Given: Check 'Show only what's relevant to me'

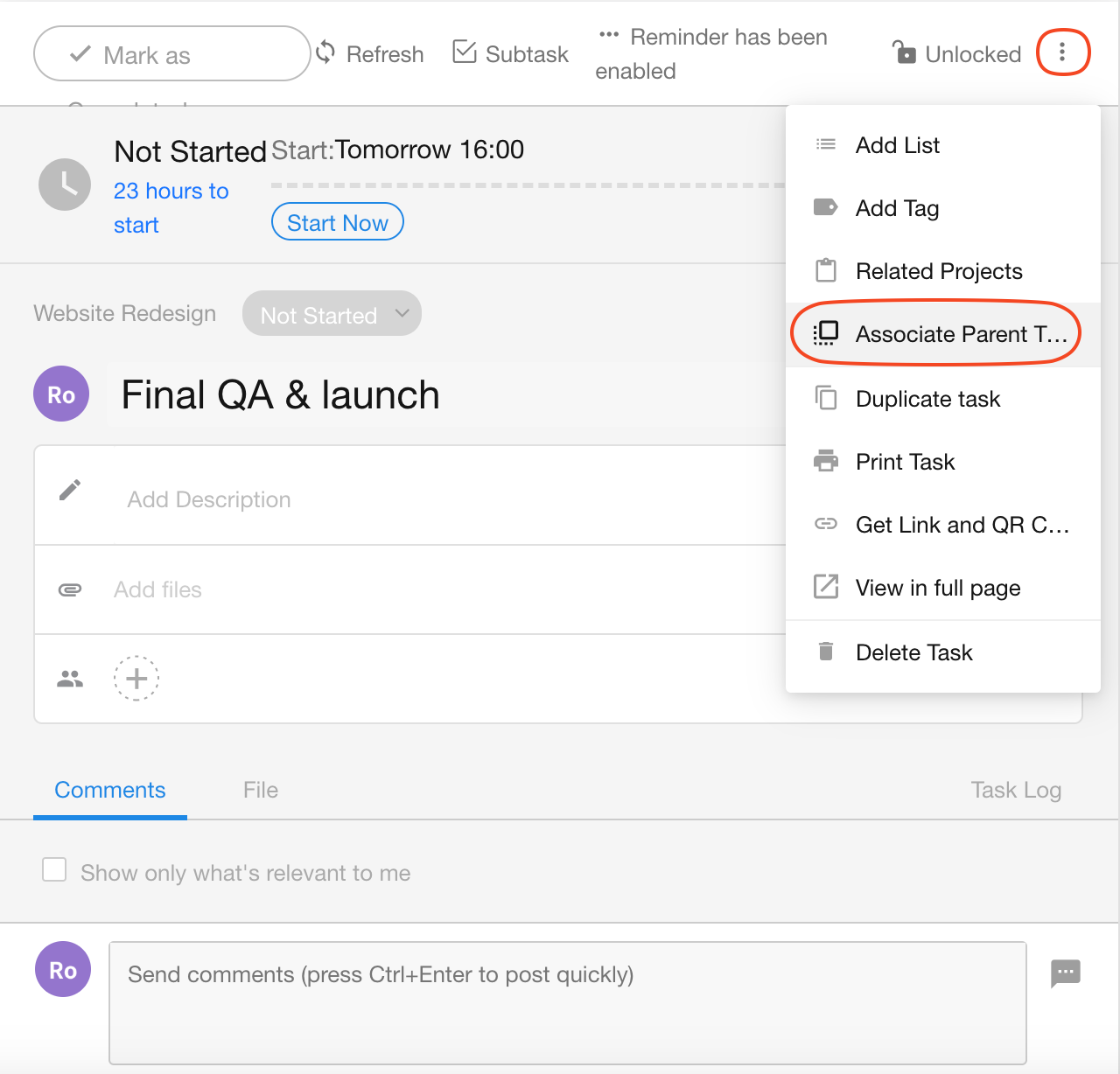Looking at the screenshot, I should [54, 869].
